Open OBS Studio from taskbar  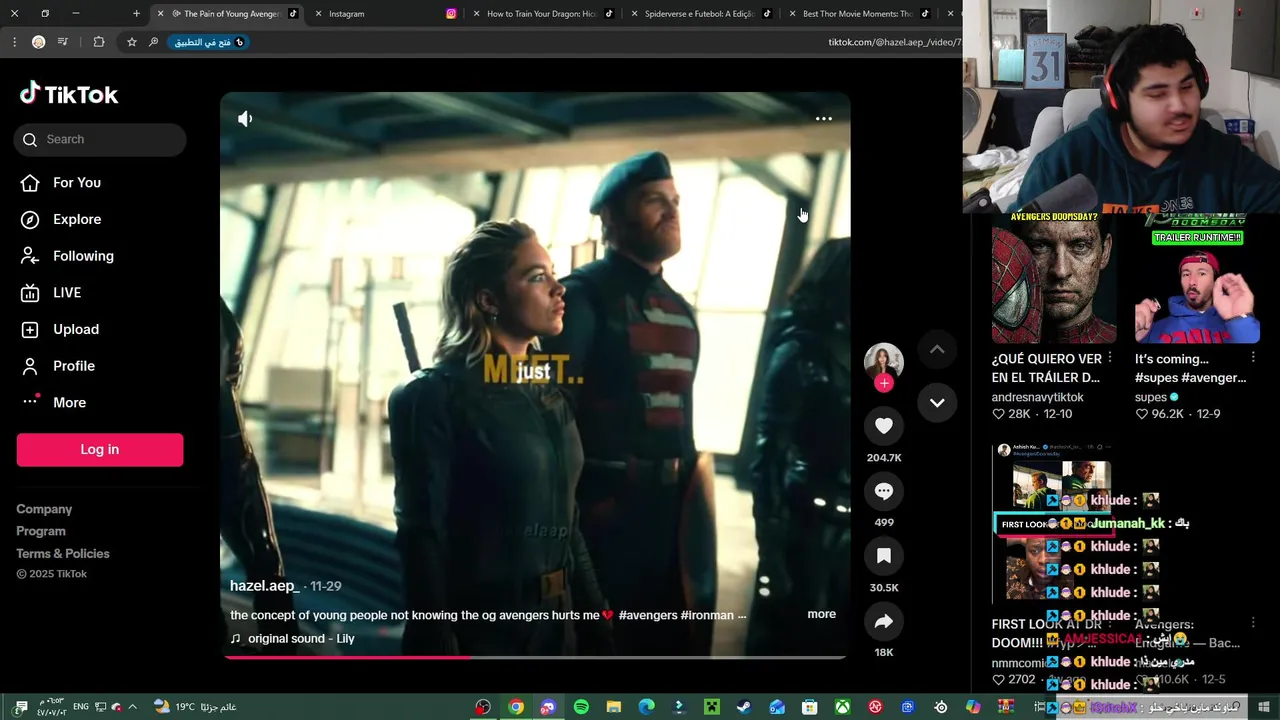click(483, 707)
